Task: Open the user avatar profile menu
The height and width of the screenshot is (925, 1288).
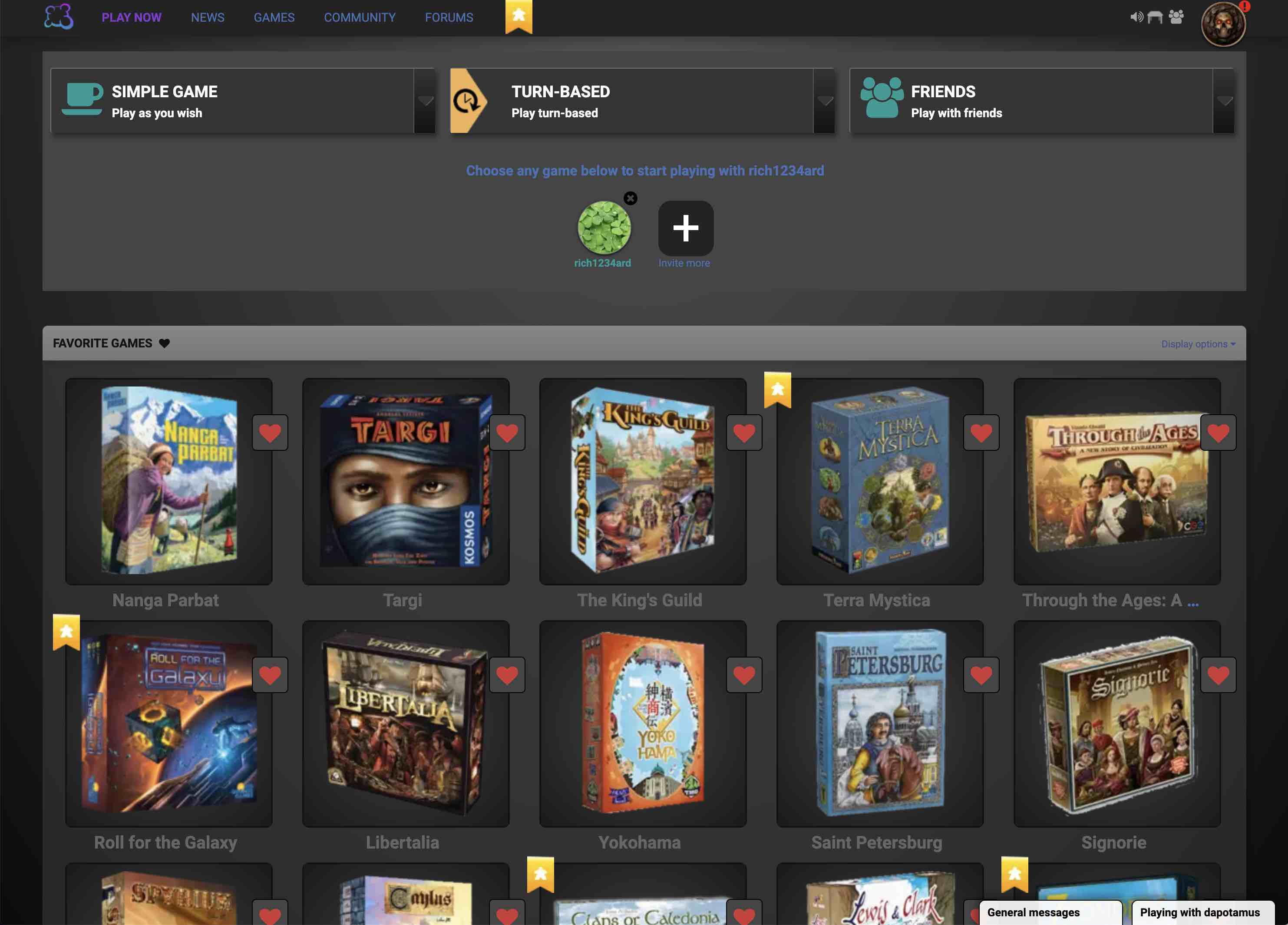Action: [x=1223, y=24]
